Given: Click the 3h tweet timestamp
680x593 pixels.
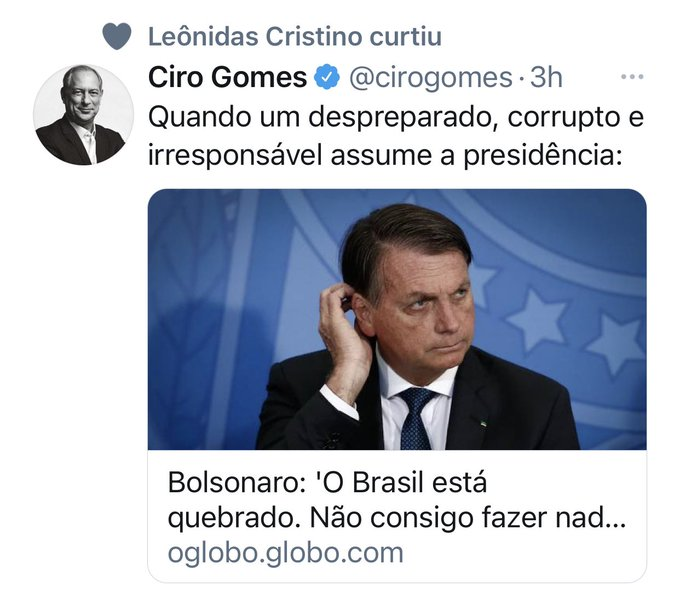Looking at the screenshot, I should [x=546, y=78].
